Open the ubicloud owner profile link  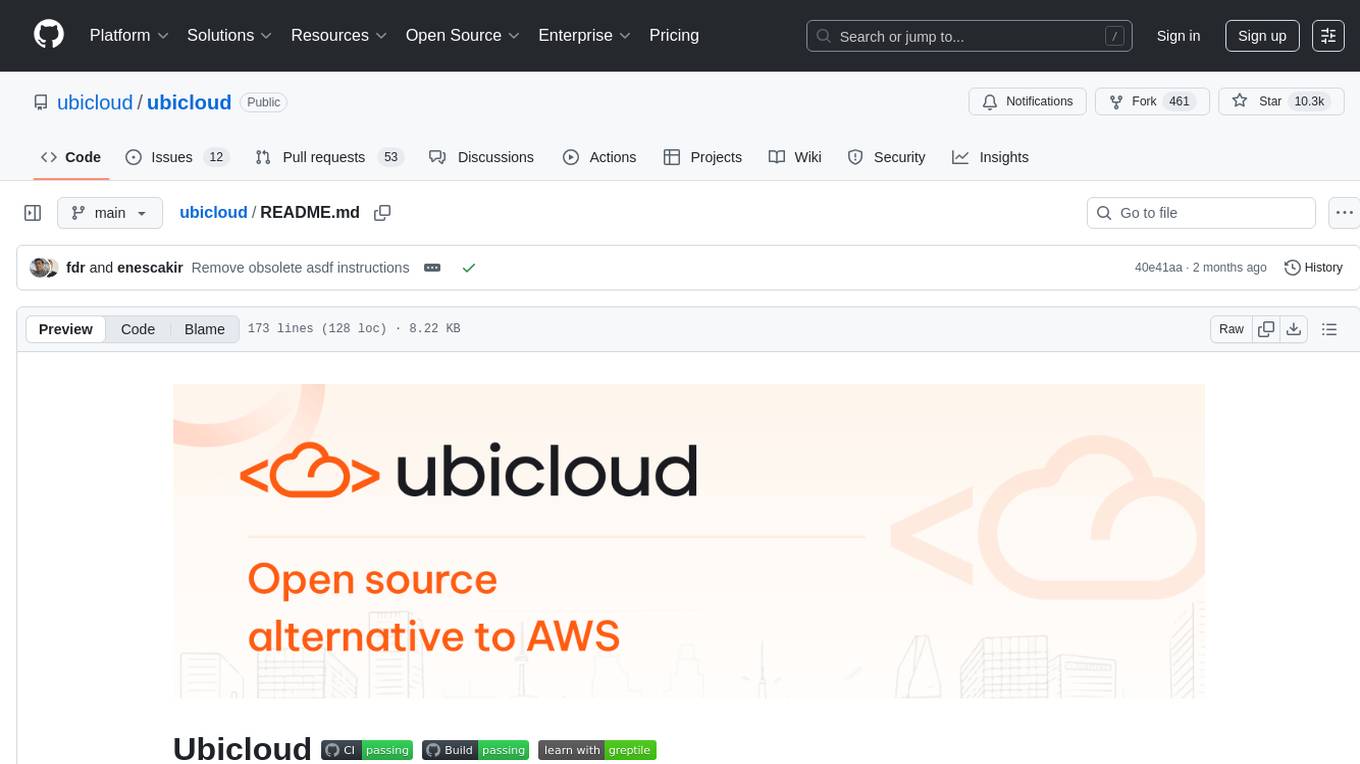[x=95, y=102]
